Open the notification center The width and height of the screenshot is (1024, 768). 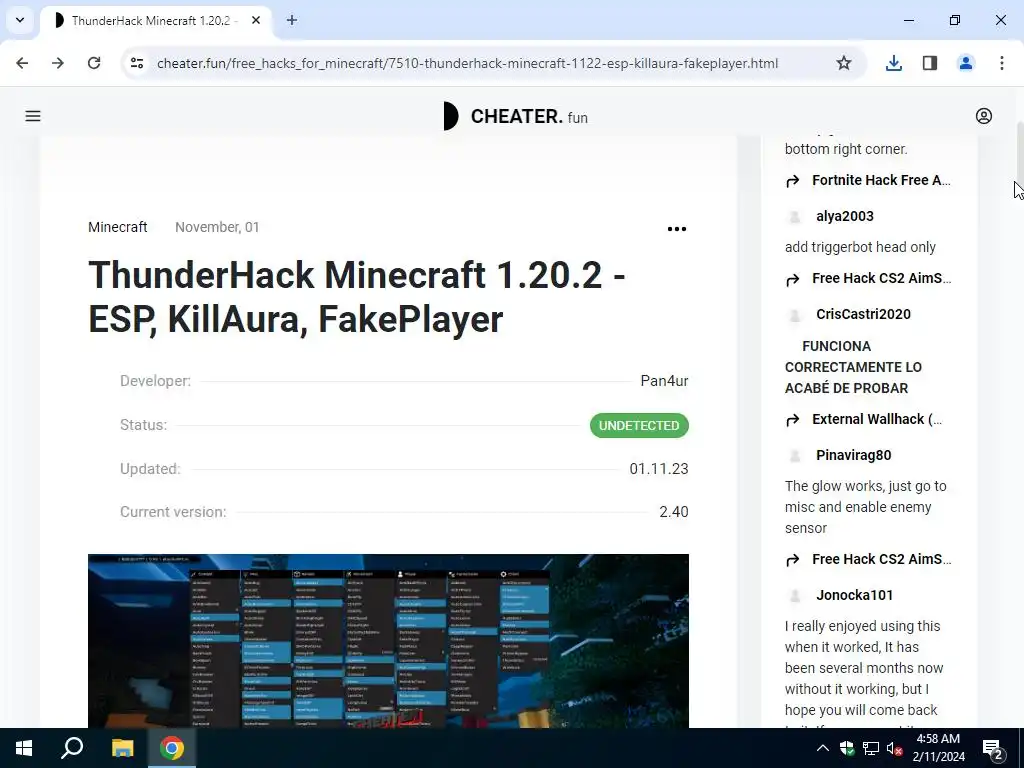coord(993,749)
